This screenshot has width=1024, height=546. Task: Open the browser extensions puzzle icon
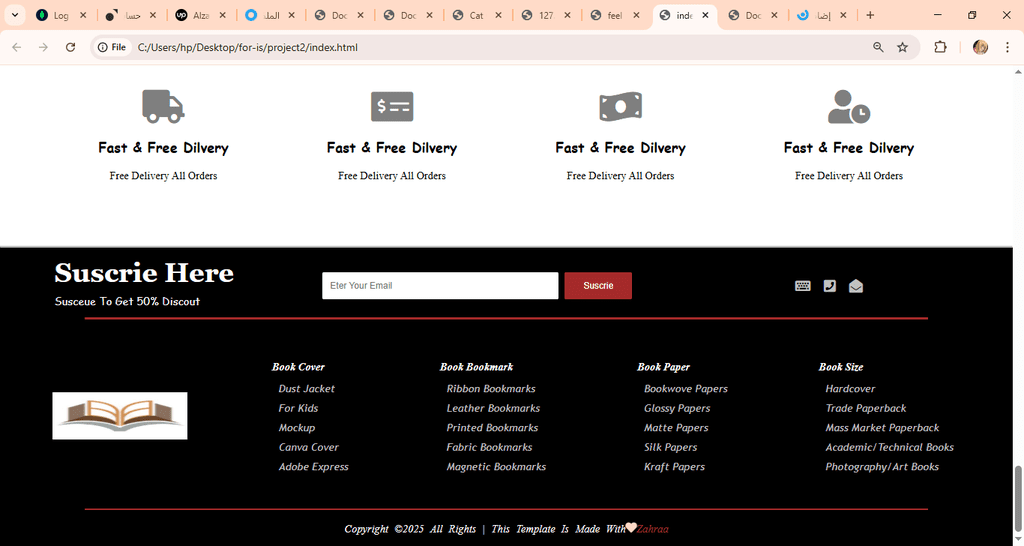pos(940,47)
